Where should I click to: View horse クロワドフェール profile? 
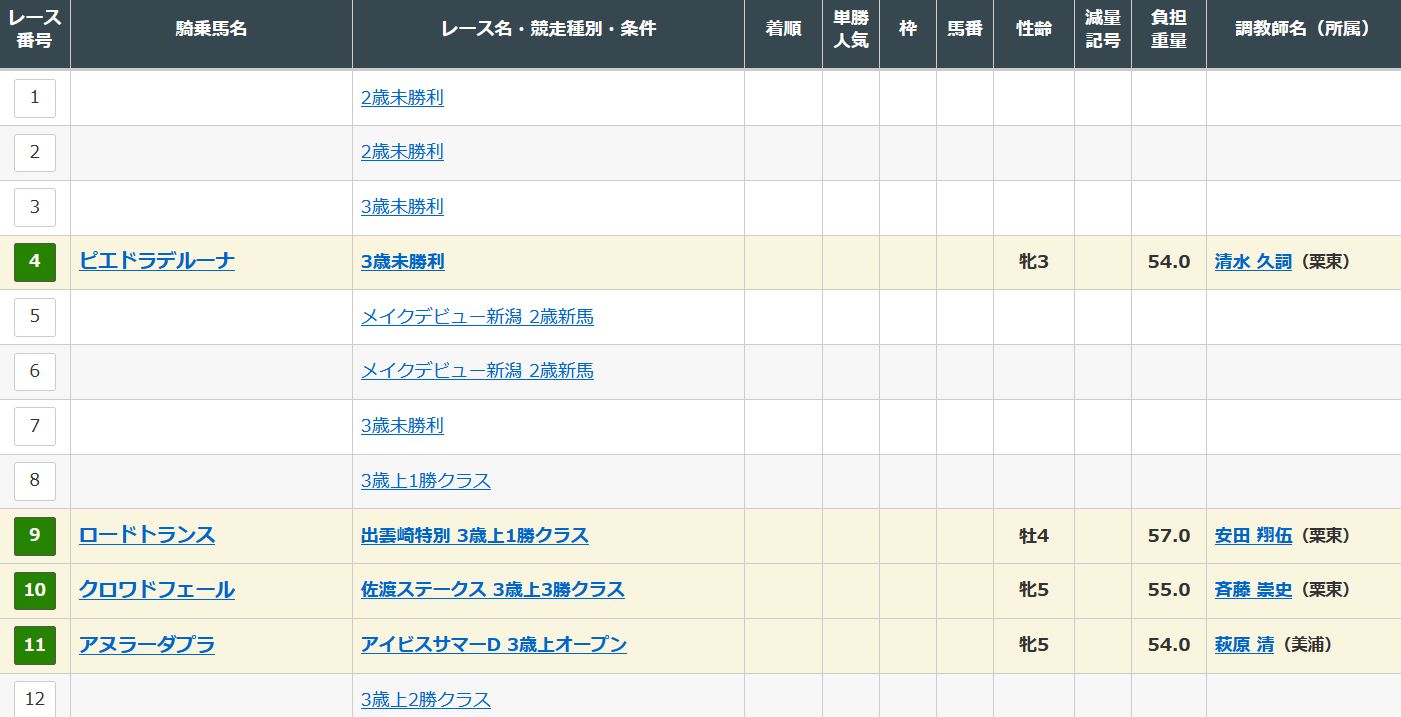157,590
